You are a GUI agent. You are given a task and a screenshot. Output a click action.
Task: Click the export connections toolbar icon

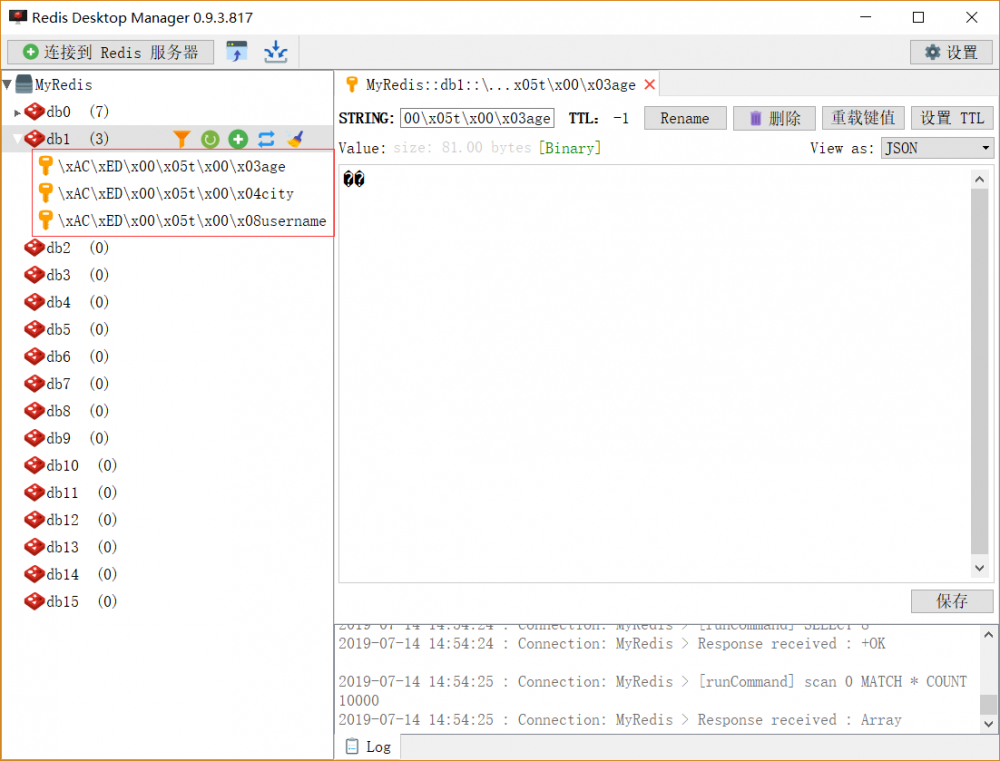pyautogui.click(x=239, y=51)
